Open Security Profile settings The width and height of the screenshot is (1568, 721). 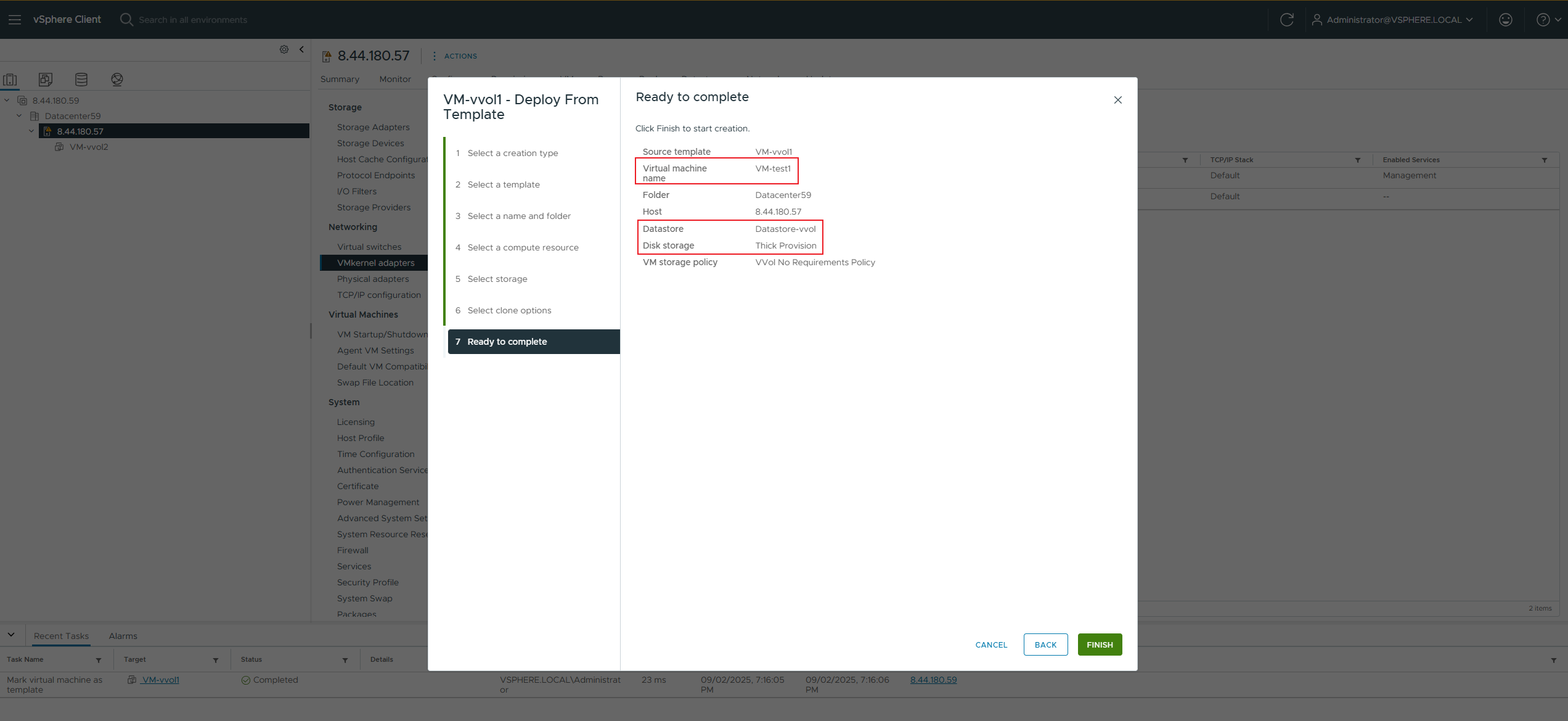pos(368,582)
